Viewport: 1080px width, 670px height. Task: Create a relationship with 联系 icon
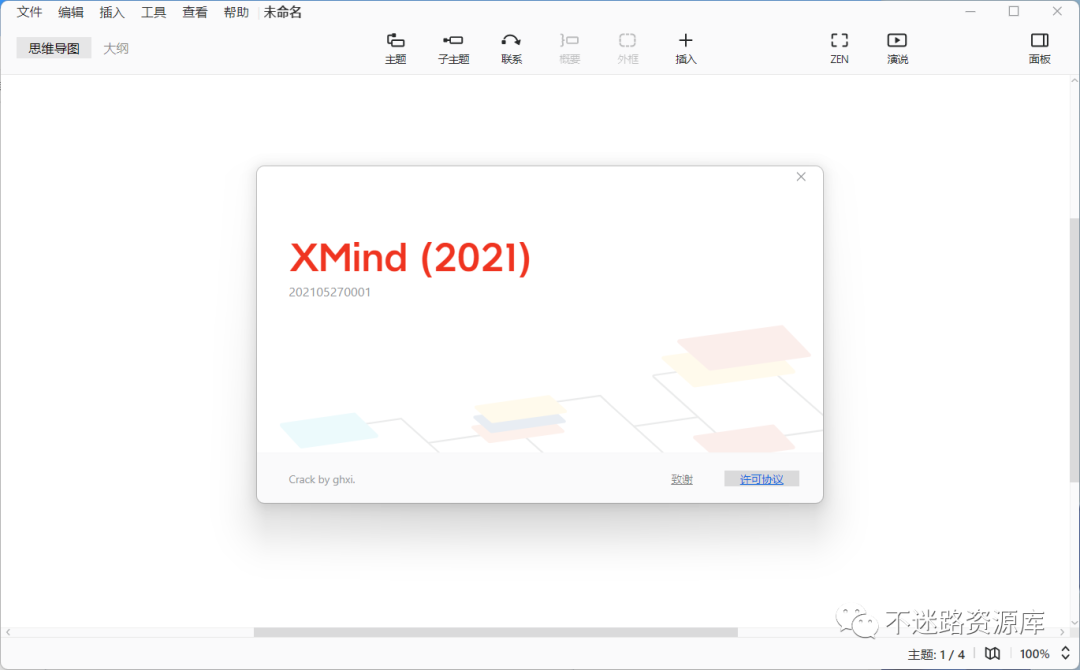click(x=511, y=48)
